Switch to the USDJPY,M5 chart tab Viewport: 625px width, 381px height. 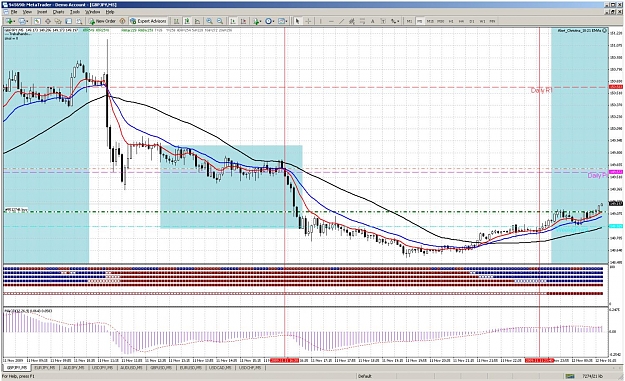click(101, 368)
